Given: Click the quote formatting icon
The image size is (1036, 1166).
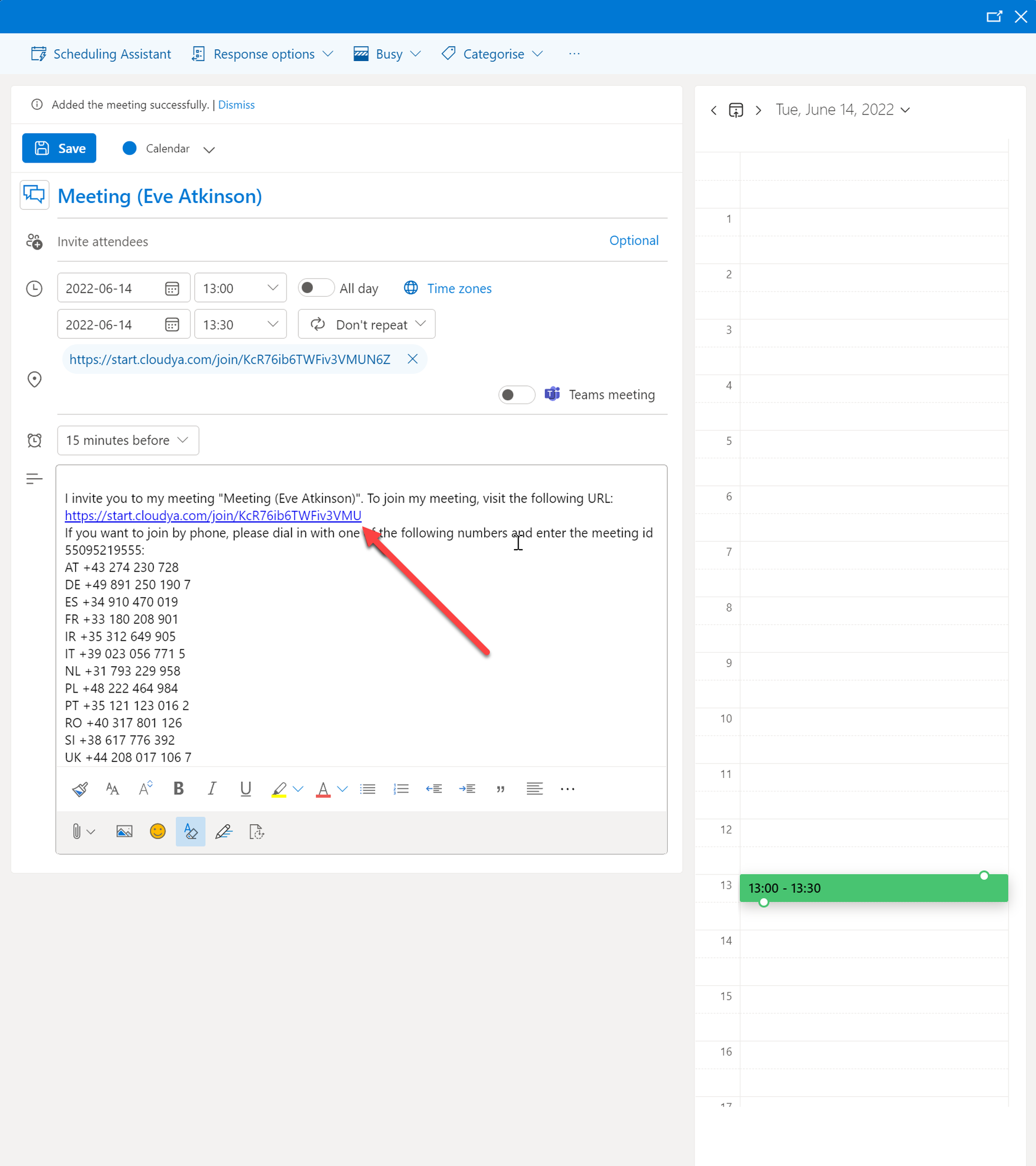Looking at the screenshot, I should (x=500, y=788).
